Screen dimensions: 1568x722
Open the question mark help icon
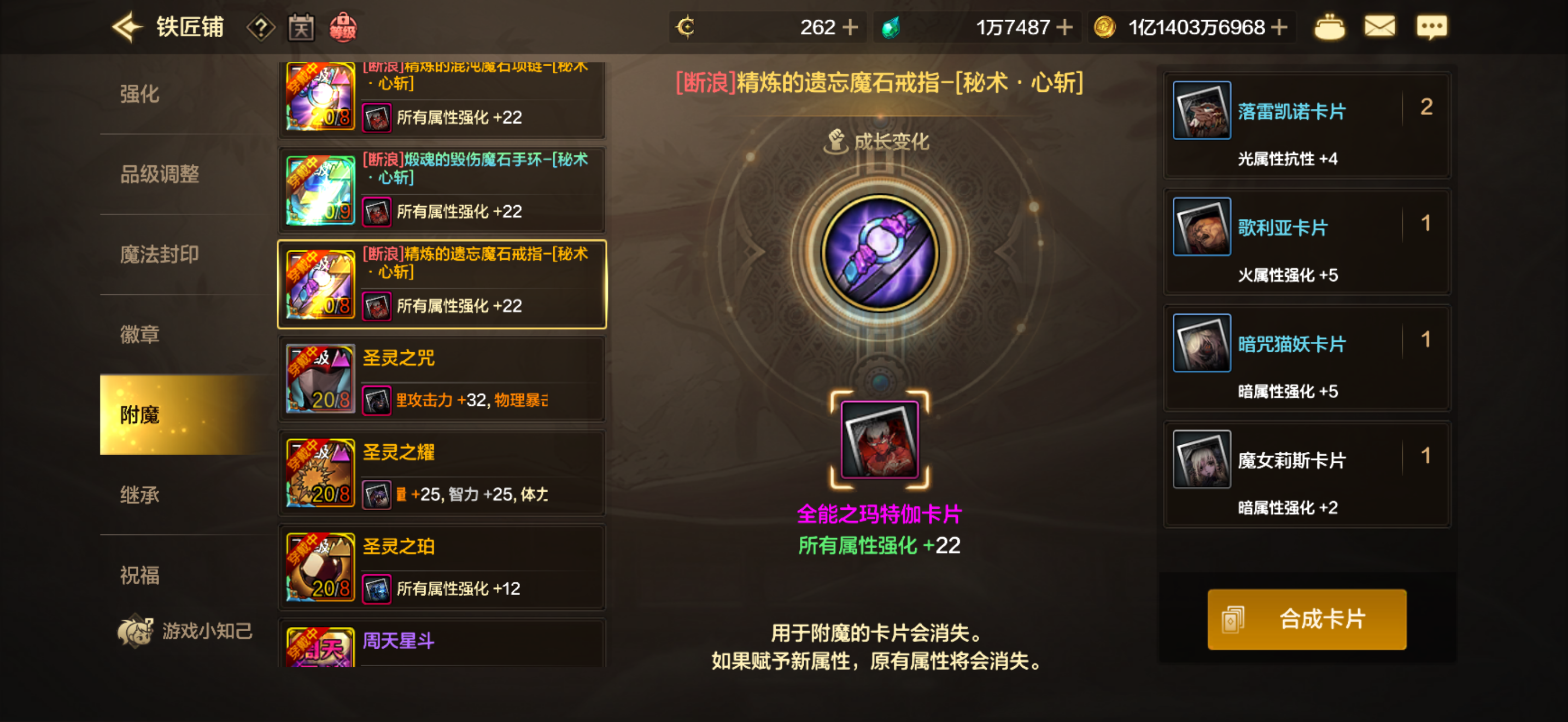point(261,28)
